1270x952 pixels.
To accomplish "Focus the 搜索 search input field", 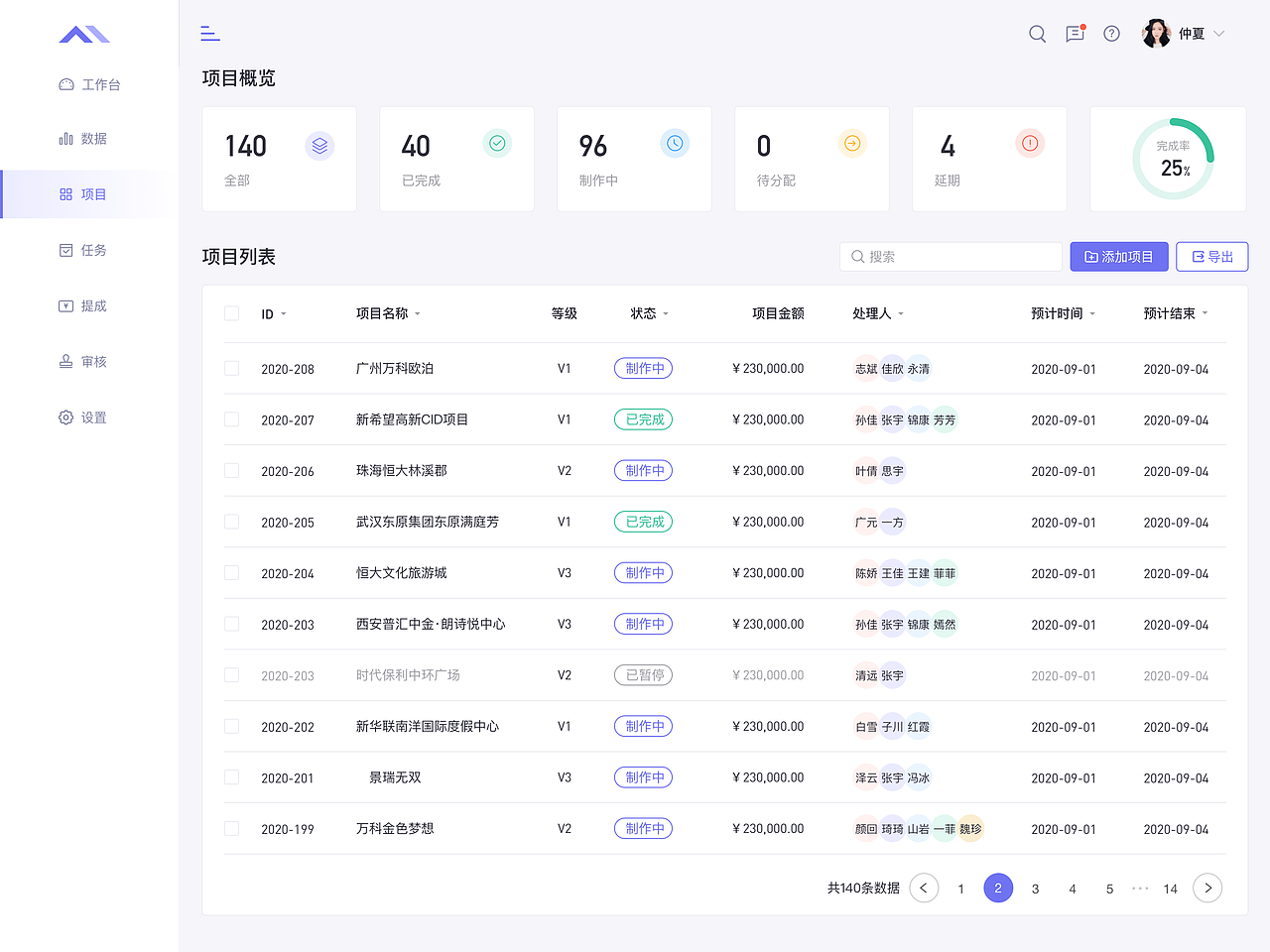I will (x=951, y=257).
